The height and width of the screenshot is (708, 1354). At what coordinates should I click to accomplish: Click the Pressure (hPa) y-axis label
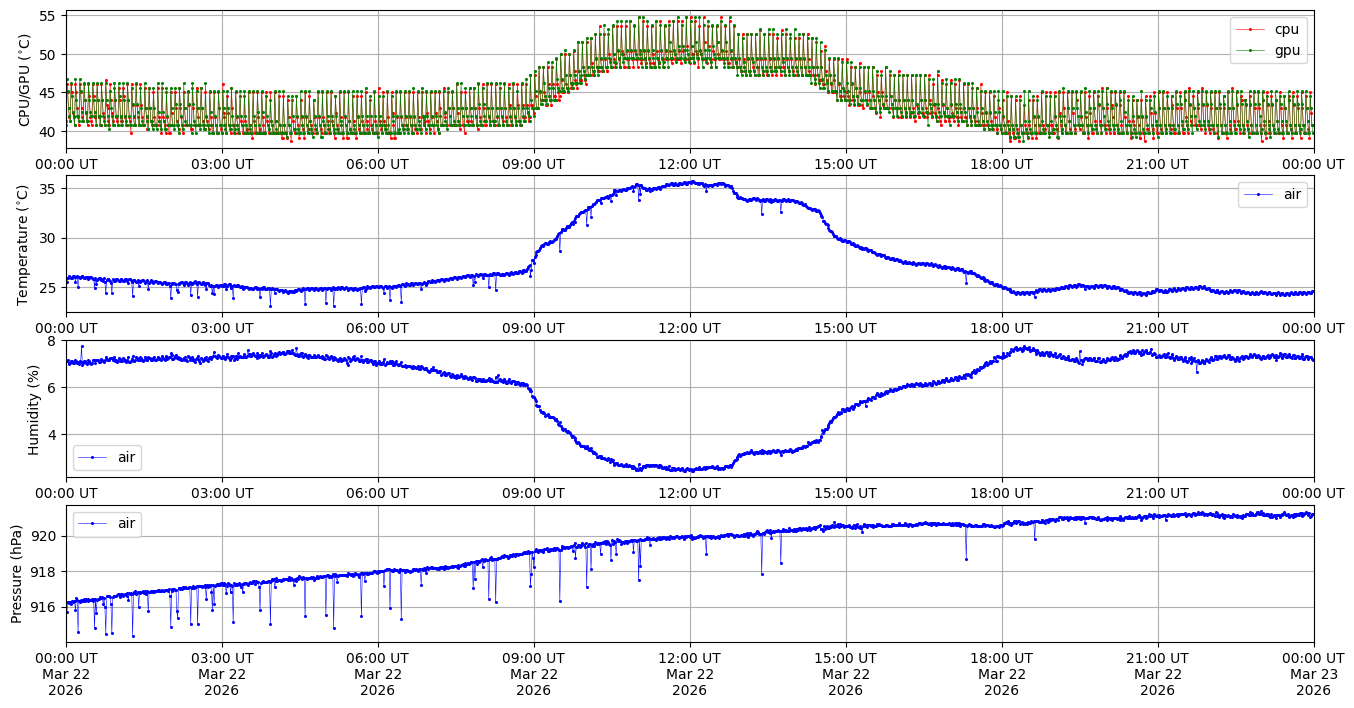[17, 574]
